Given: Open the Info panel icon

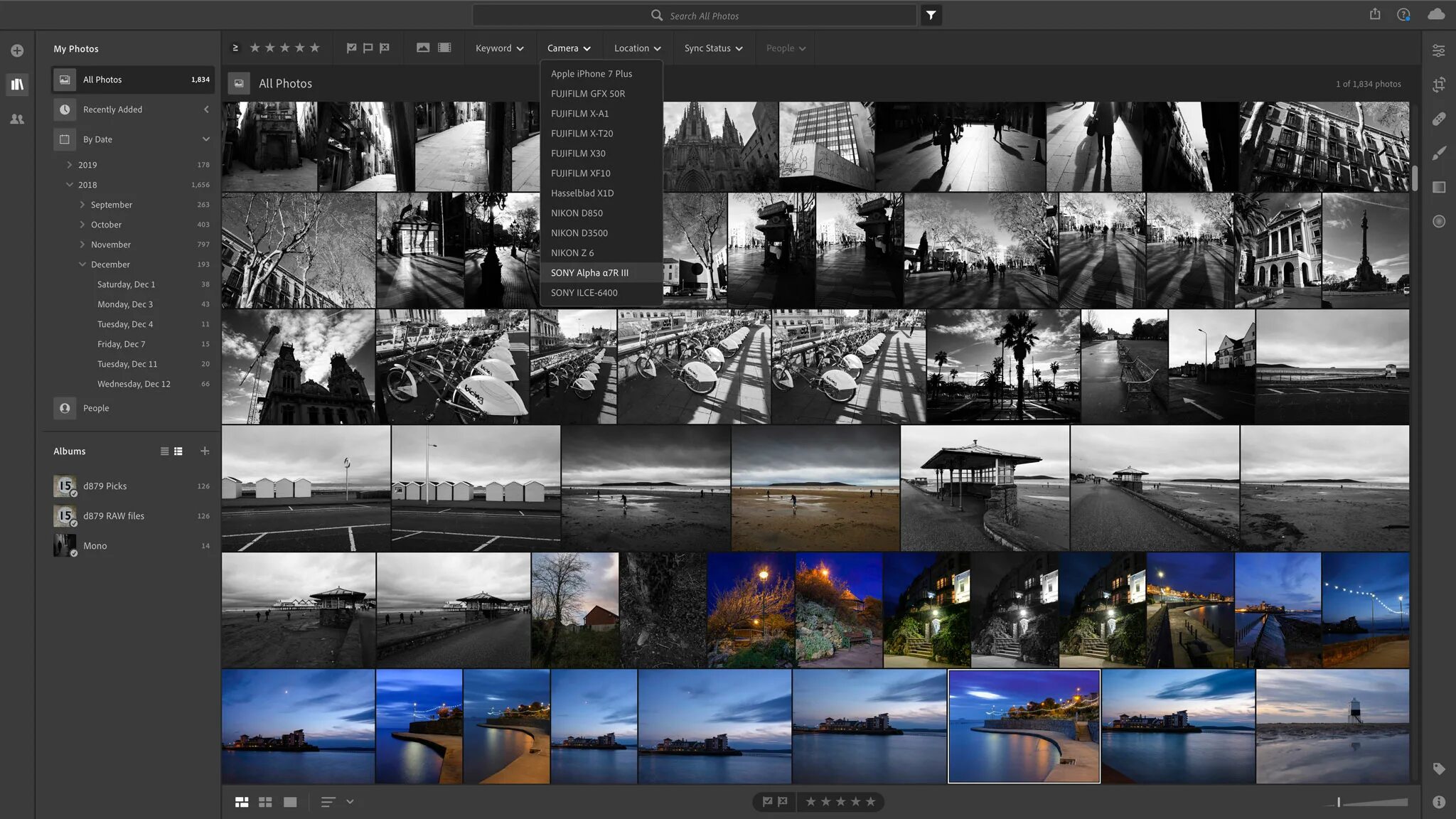Looking at the screenshot, I should tap(1438, 802).
